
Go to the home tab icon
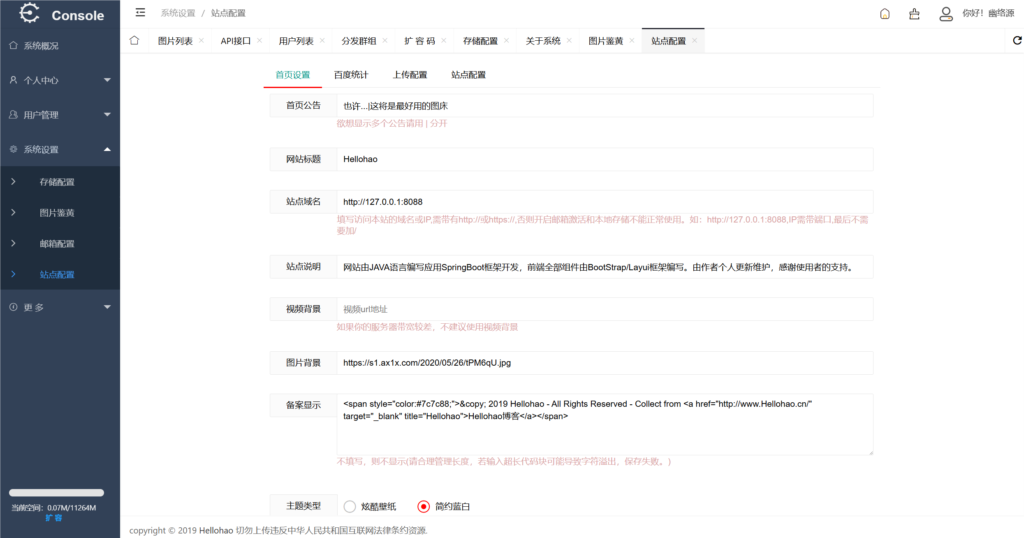(135, 40)
